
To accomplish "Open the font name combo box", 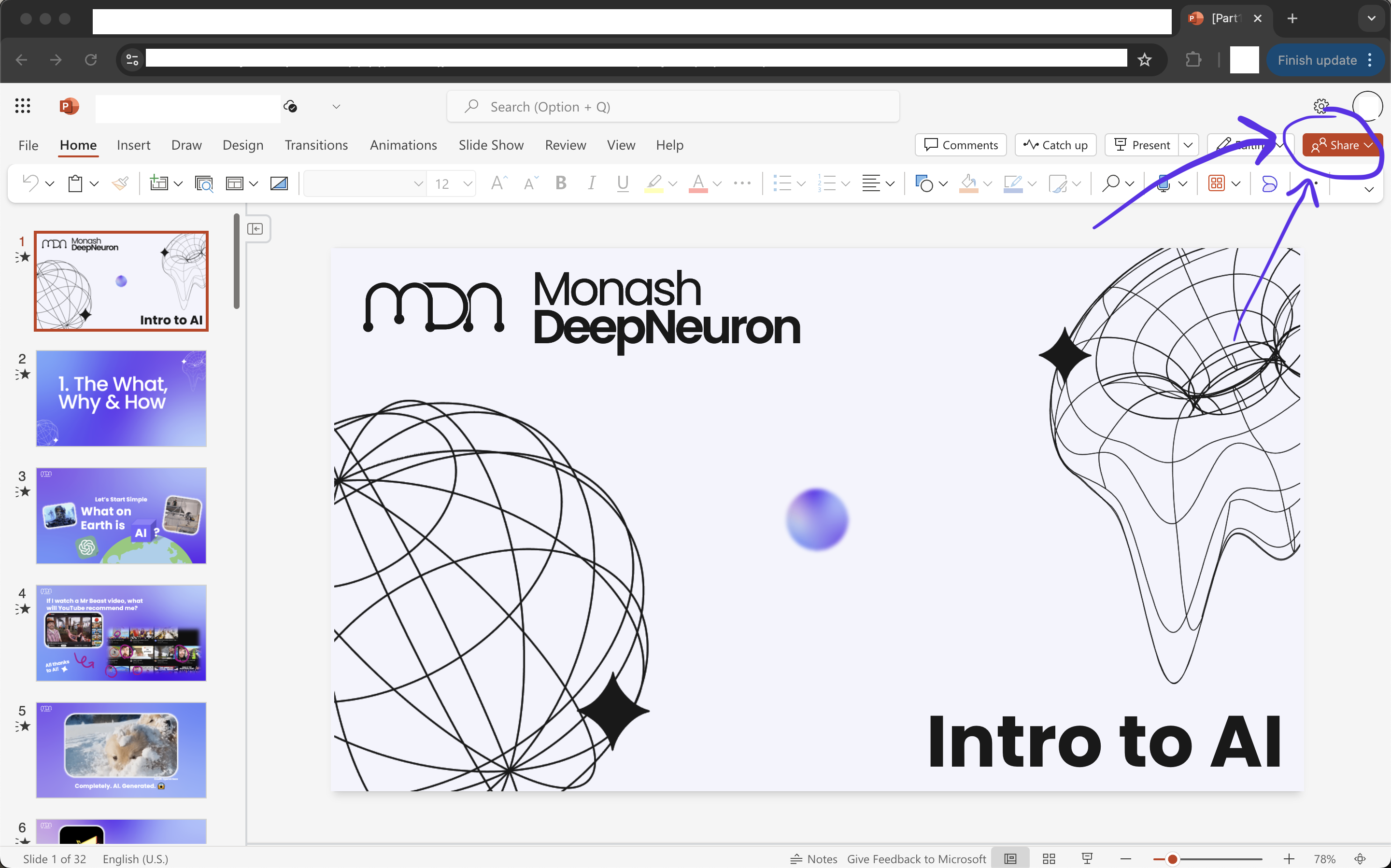I will (x=365, y=184).
